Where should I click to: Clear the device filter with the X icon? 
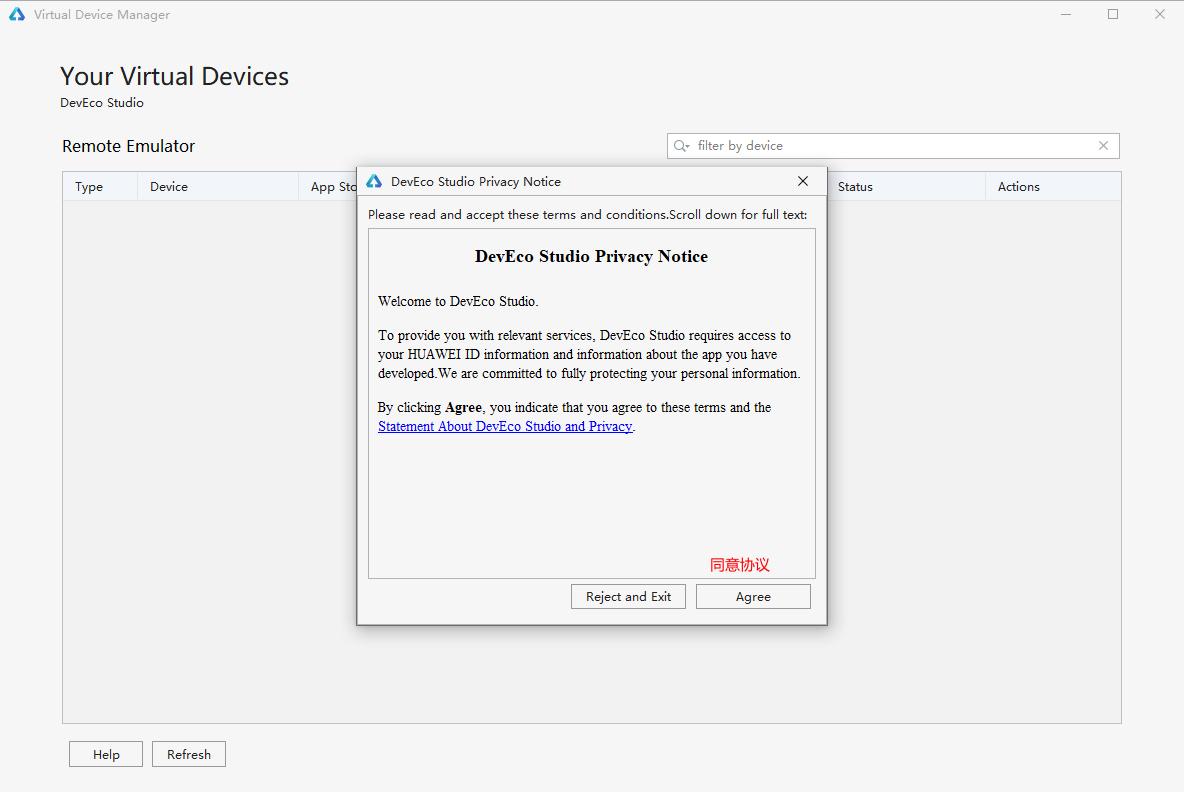click(x=1103, y=146)
